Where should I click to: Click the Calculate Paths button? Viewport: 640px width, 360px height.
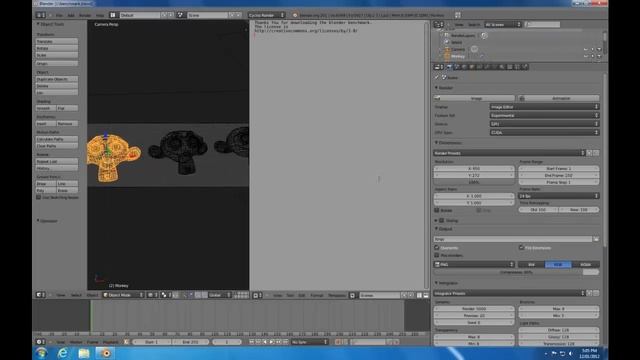pyautogui.click(x=57, y=139)
